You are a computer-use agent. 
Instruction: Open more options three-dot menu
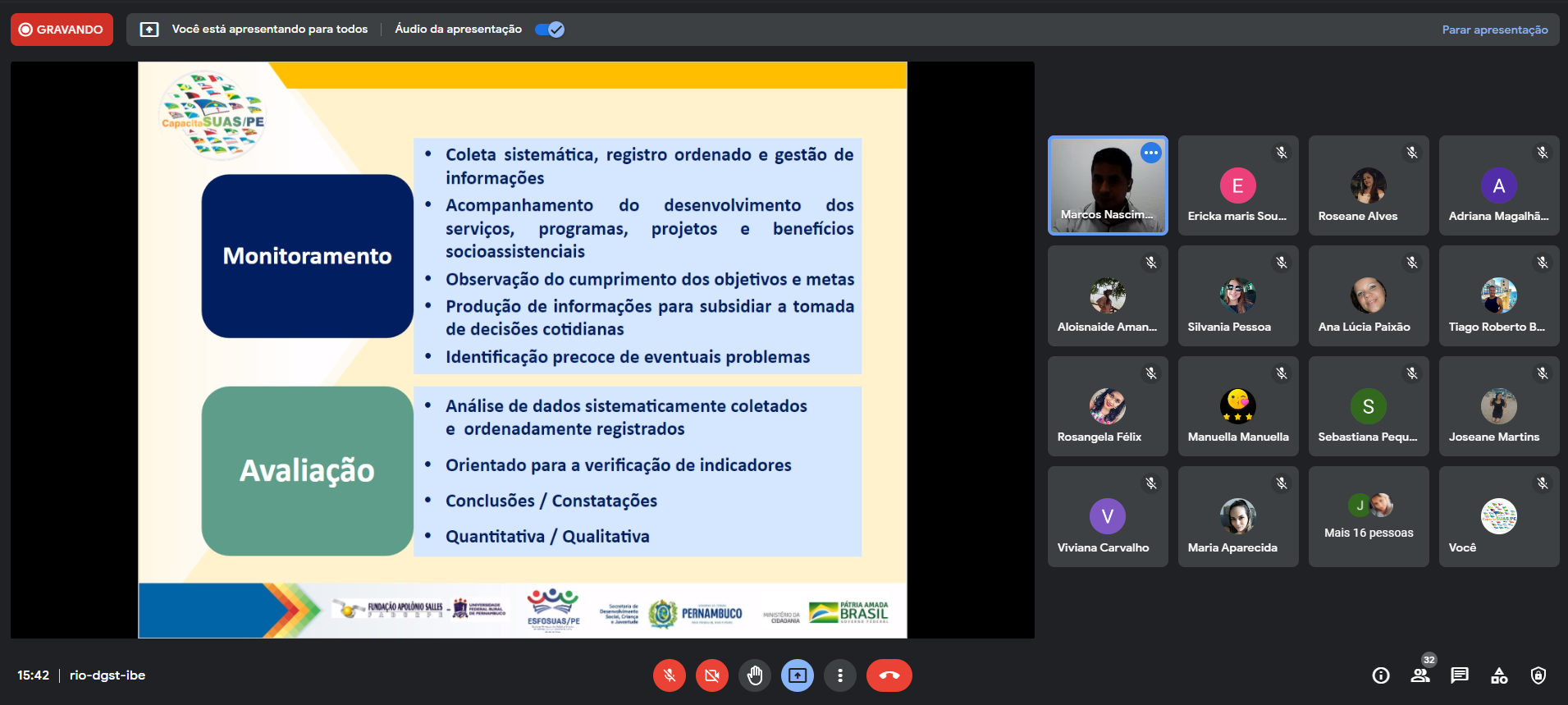(839, 675)
